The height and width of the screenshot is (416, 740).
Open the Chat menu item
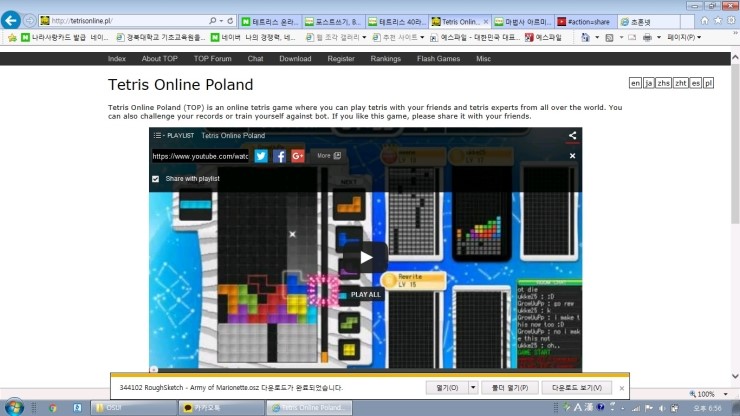point(255,59)
